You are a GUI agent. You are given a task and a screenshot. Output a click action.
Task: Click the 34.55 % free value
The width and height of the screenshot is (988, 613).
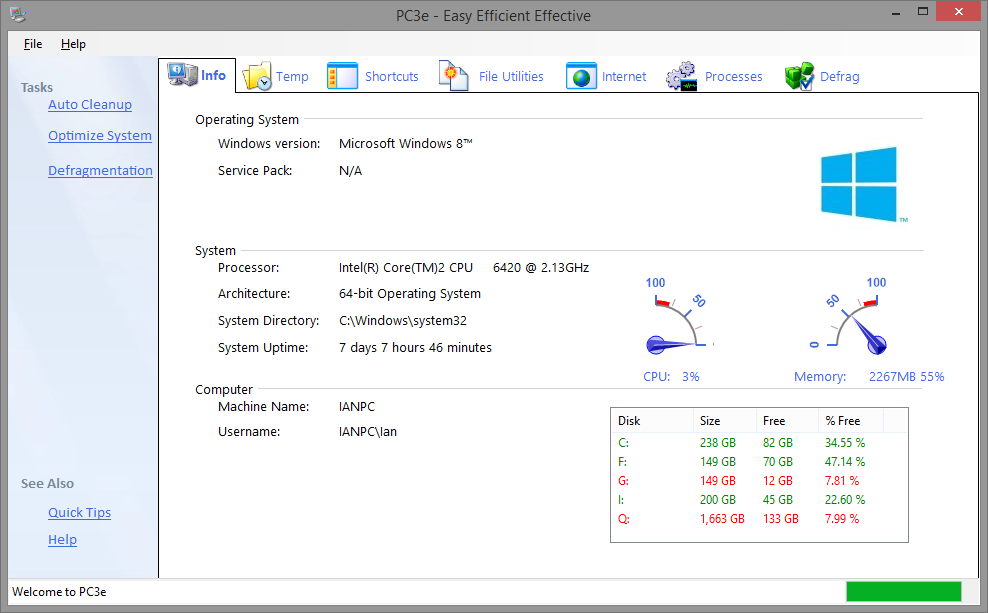[845, 443]
